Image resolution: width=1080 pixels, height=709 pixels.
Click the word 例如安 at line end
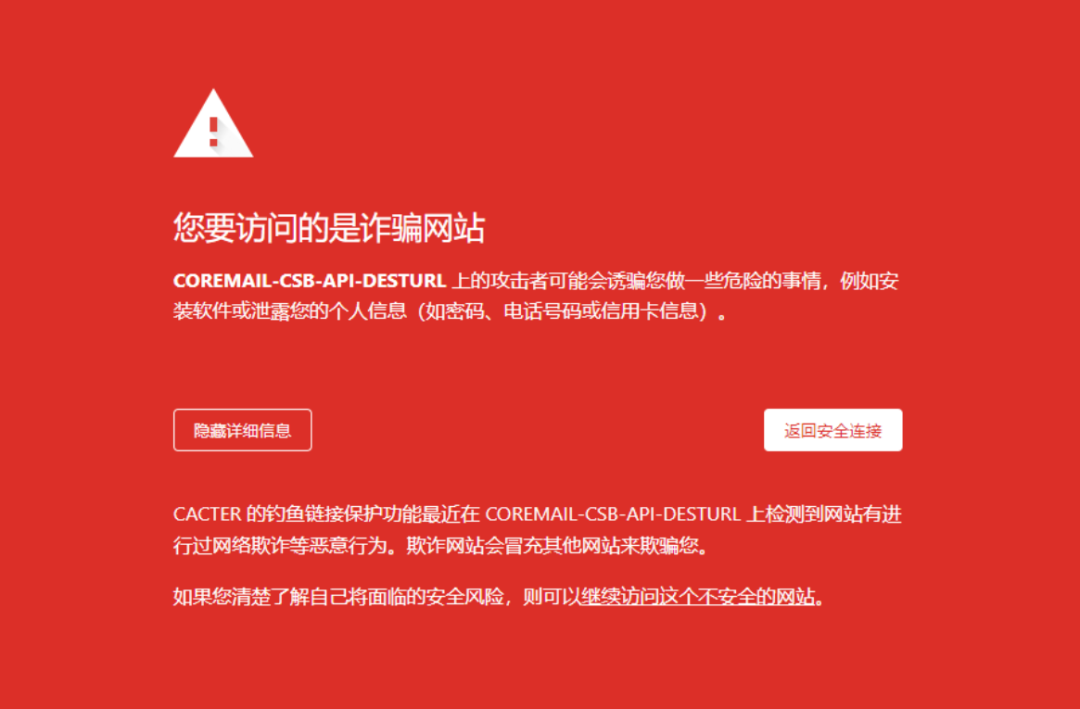[x=869, y=281]
